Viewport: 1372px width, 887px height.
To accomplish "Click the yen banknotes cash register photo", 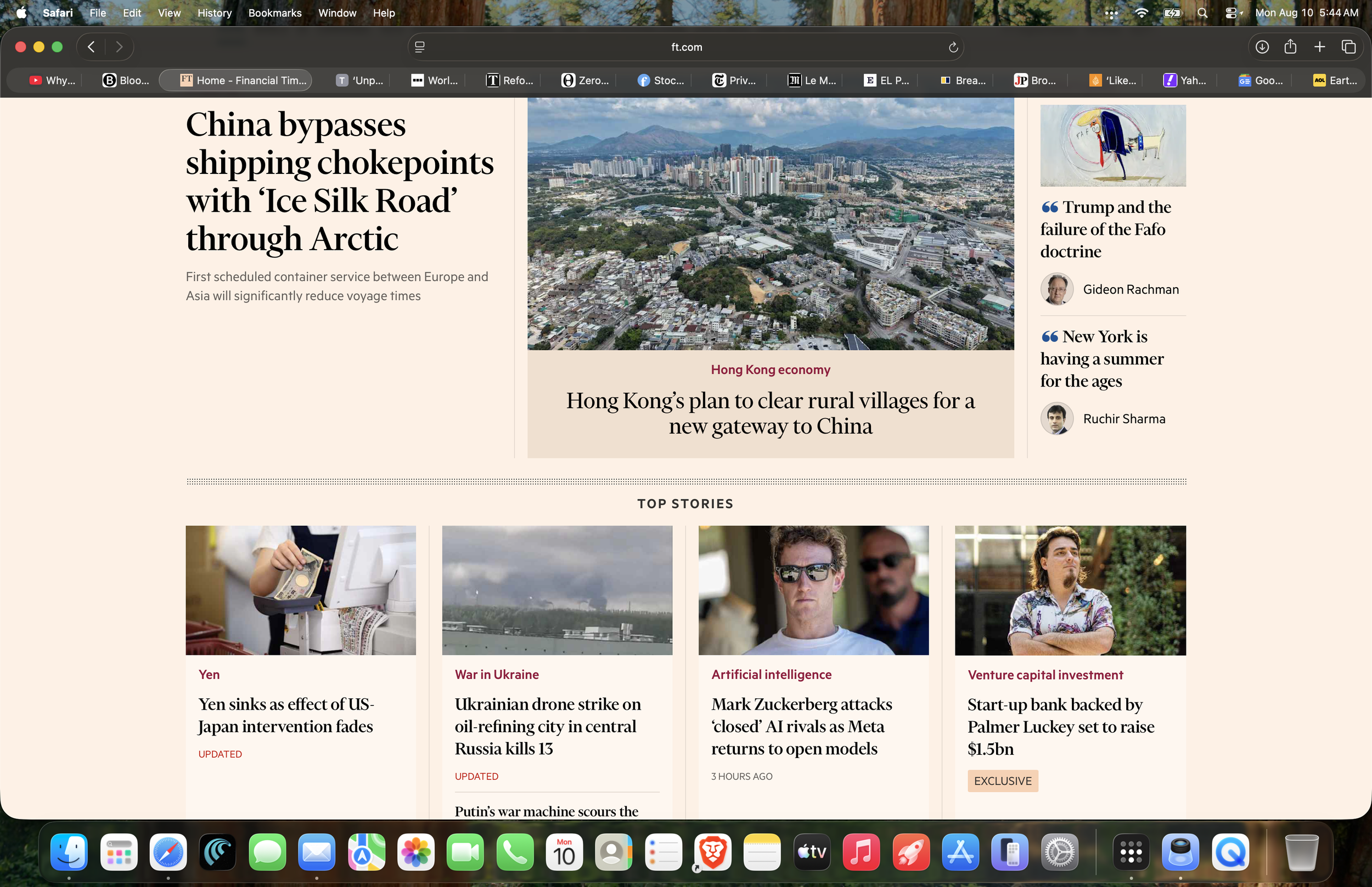I will click(301, 591).
